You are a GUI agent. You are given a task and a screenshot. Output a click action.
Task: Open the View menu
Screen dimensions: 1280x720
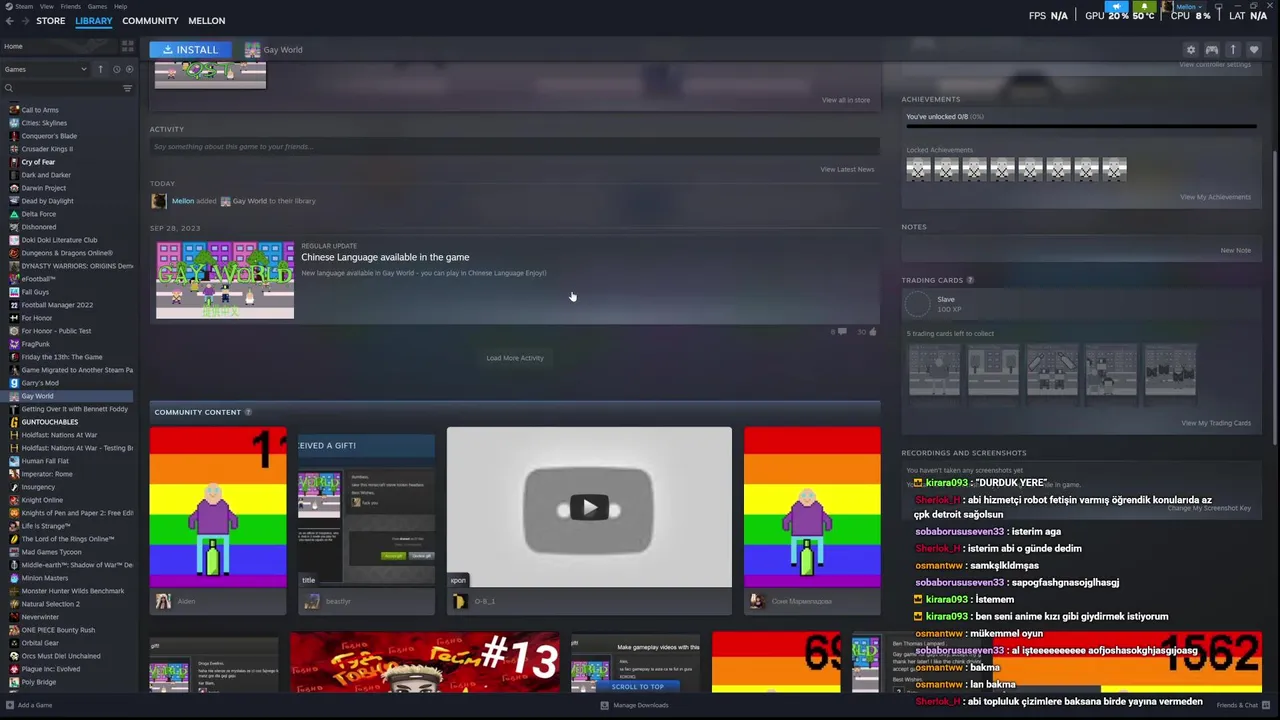[x=47, y=6]
